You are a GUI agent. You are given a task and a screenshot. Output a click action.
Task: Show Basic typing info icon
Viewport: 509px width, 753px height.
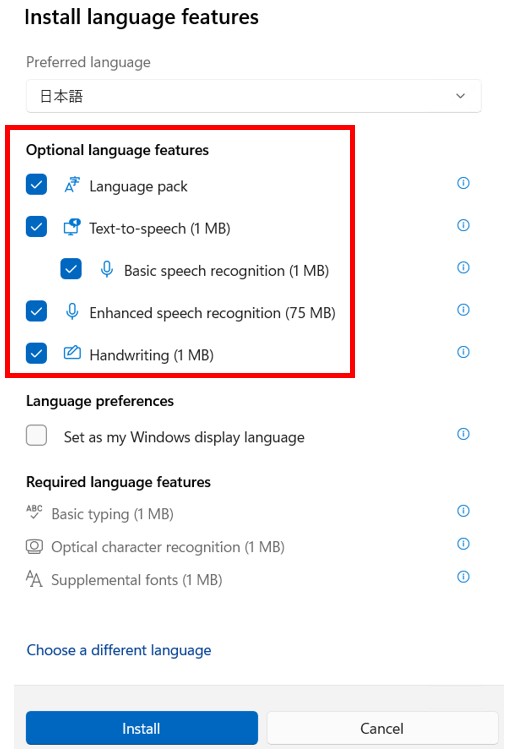[x=463, y=511]
